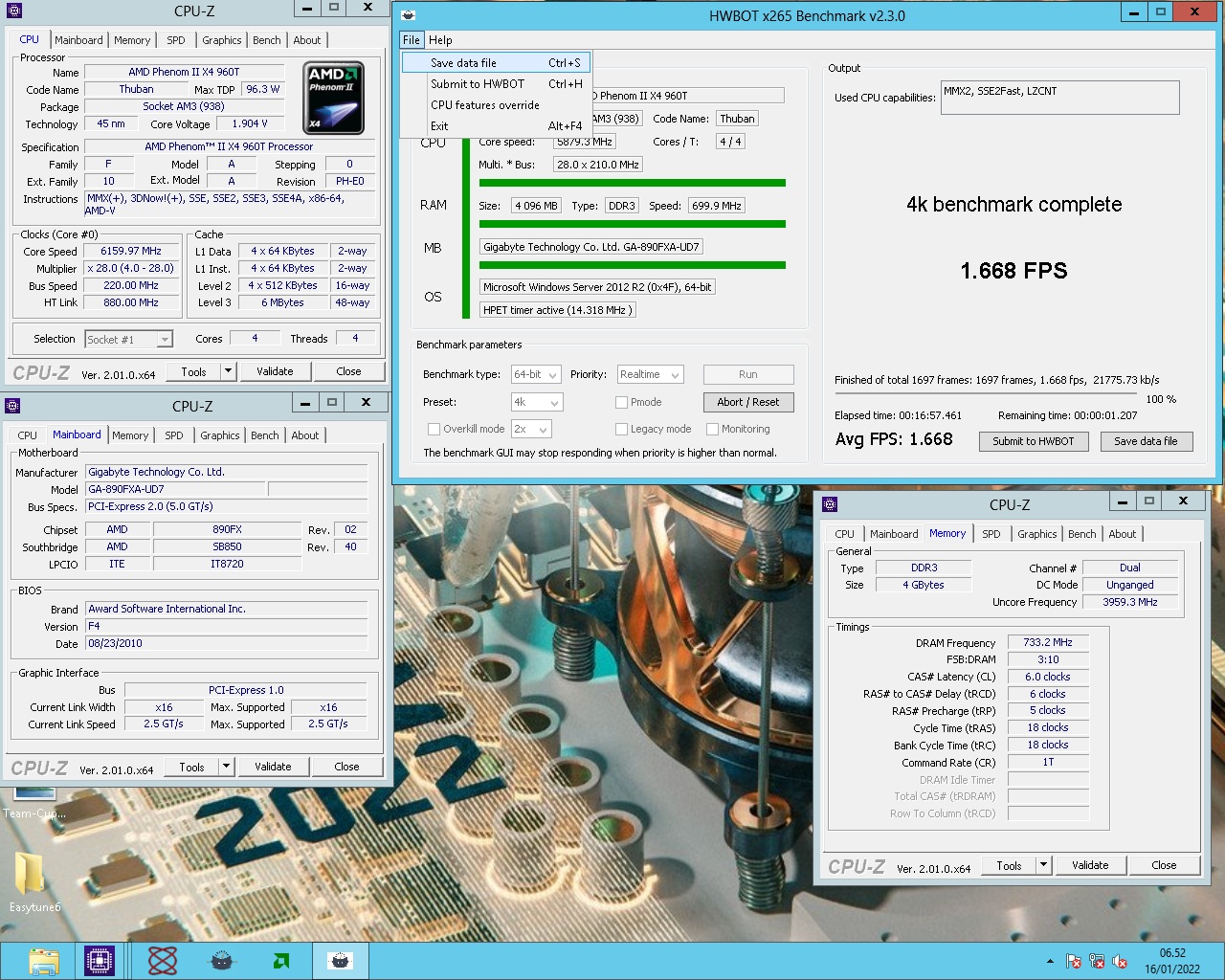Image resolution: width=1225 pixels, height=980 pixels.
Task: Click the AMD Phenom II processor logo
Action: click(x=333, y=98)
